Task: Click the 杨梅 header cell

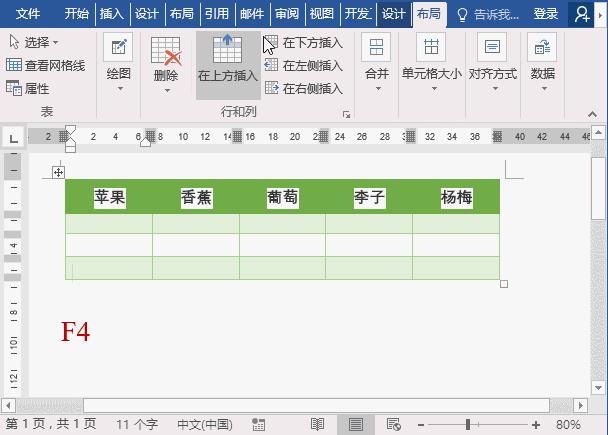Action: click(x=456, y=197)
